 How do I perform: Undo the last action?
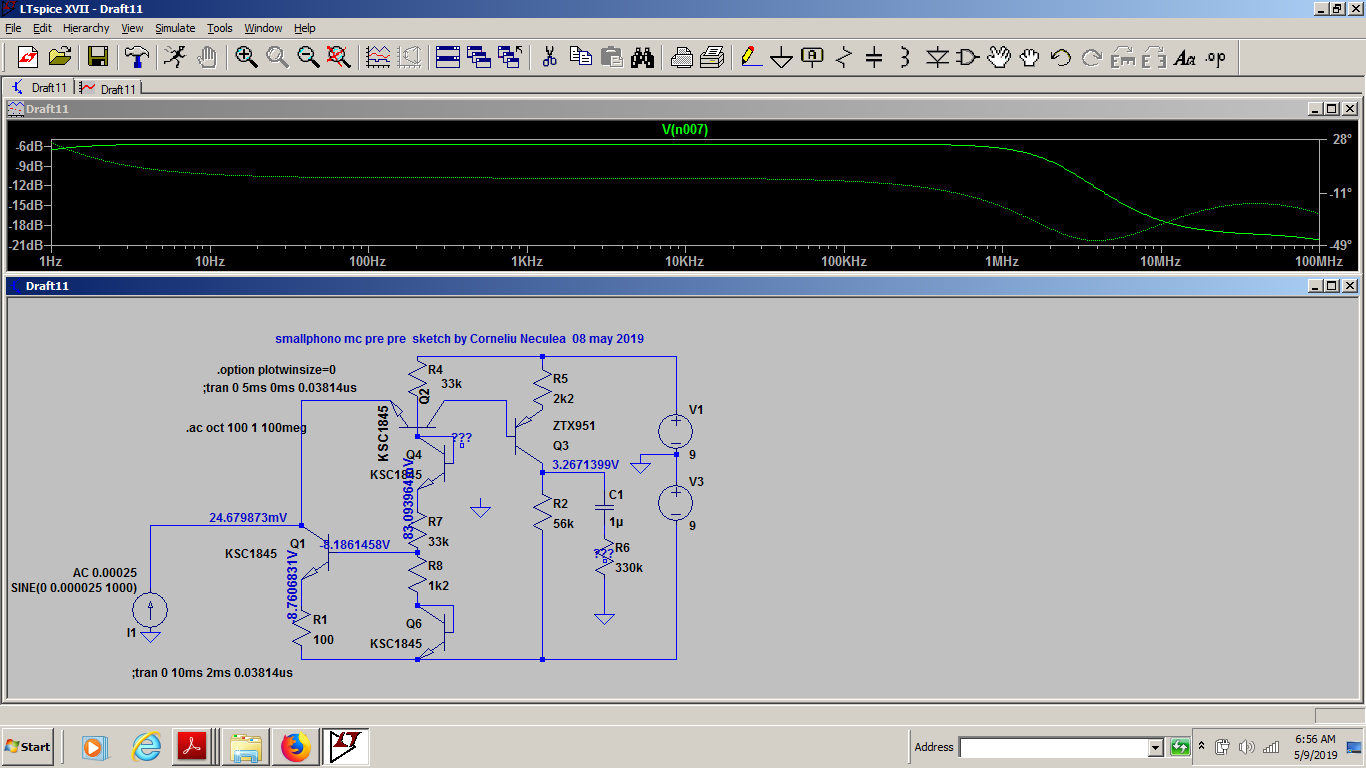click(1061, 57)
